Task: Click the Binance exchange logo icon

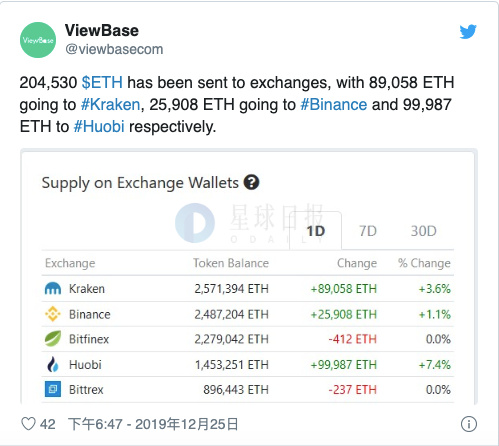Action: coord(53,314)
